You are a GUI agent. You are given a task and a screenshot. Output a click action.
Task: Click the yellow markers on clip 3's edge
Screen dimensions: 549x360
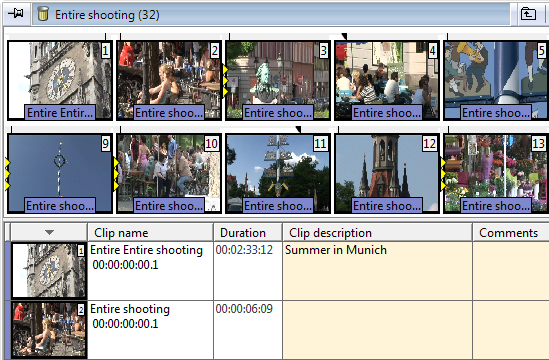pyautogui.click(x=225, y=81)
